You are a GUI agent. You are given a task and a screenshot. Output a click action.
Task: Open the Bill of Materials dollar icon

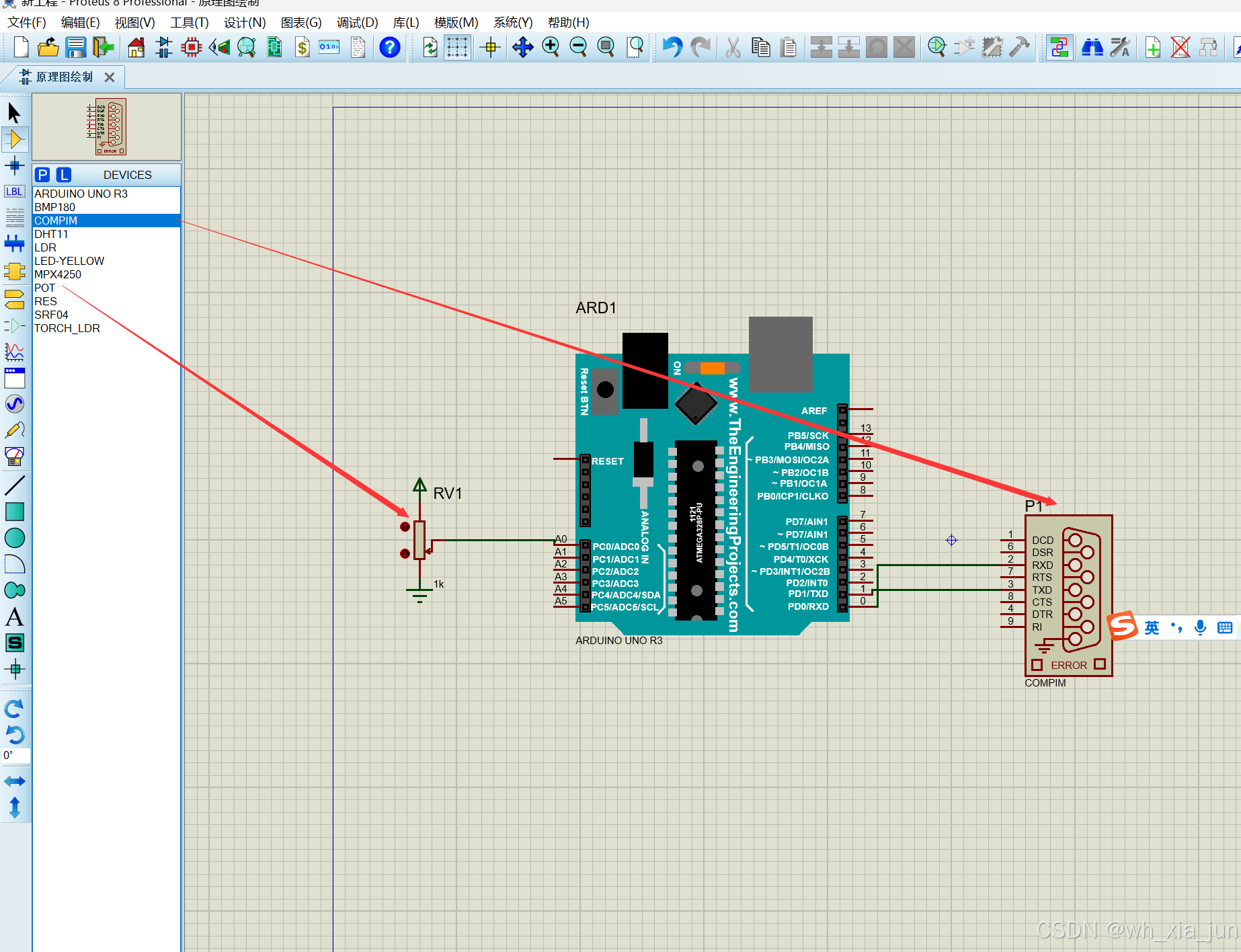point(303,47)
